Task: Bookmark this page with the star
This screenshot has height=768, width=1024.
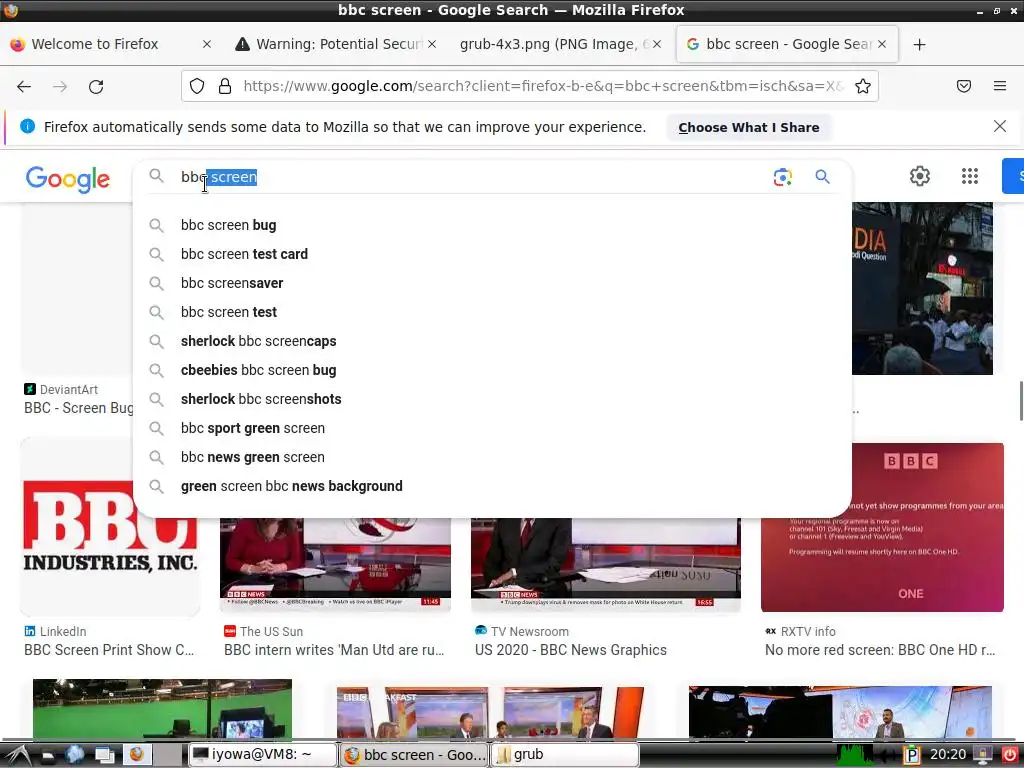Action: point(863,86)
